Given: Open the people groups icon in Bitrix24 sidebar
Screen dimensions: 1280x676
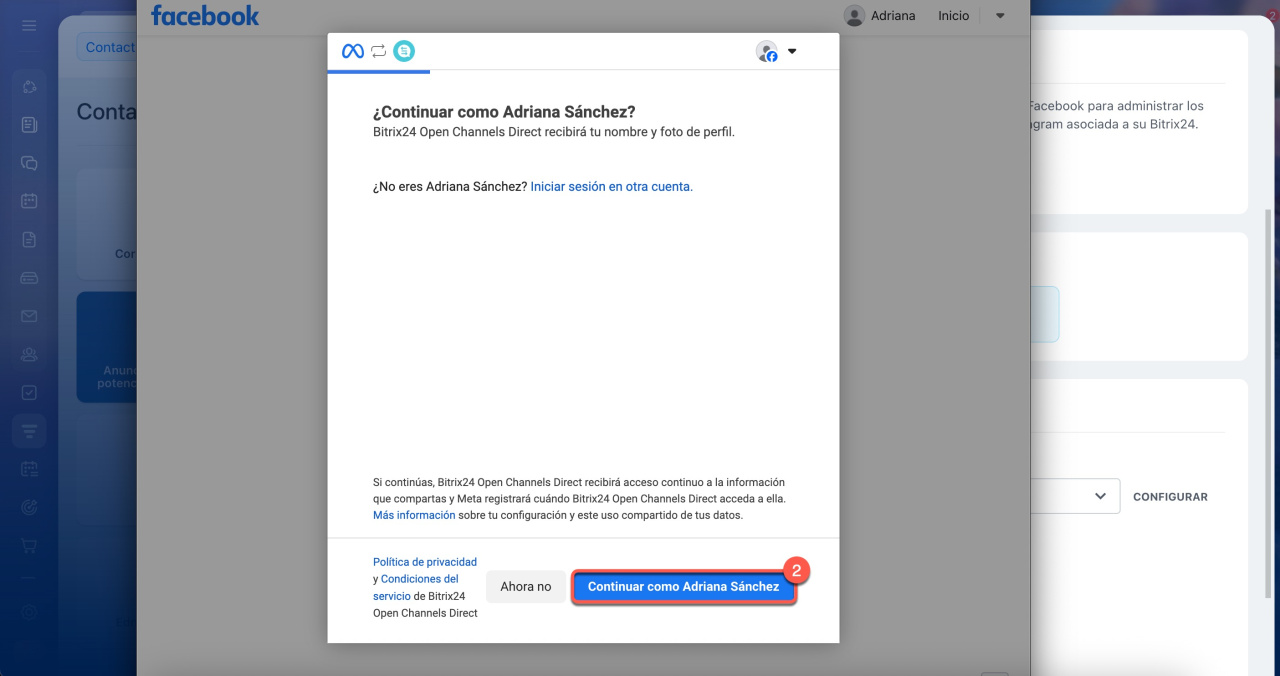Looking at the screenshot, I should (x=29, y=354).
